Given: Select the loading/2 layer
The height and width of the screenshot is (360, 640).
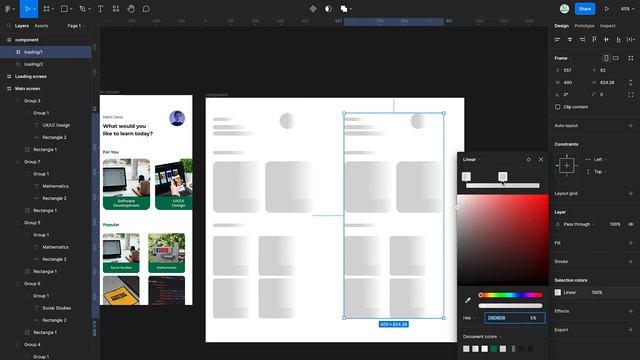Looking at the screenshot, I should coord(33,64).
